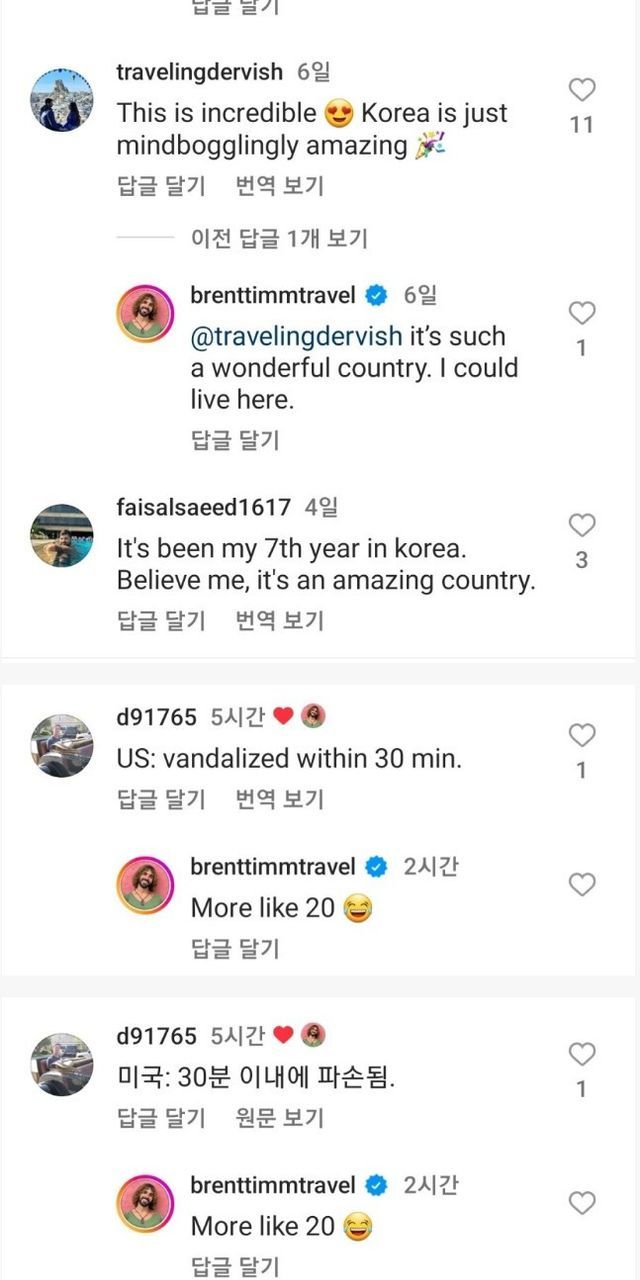Image resolution: width=640 pixels, height=1280 pixels.
Task: Reply to faisalsaeed1617 with "답글 달기"
Action: [x=161, y=621]
